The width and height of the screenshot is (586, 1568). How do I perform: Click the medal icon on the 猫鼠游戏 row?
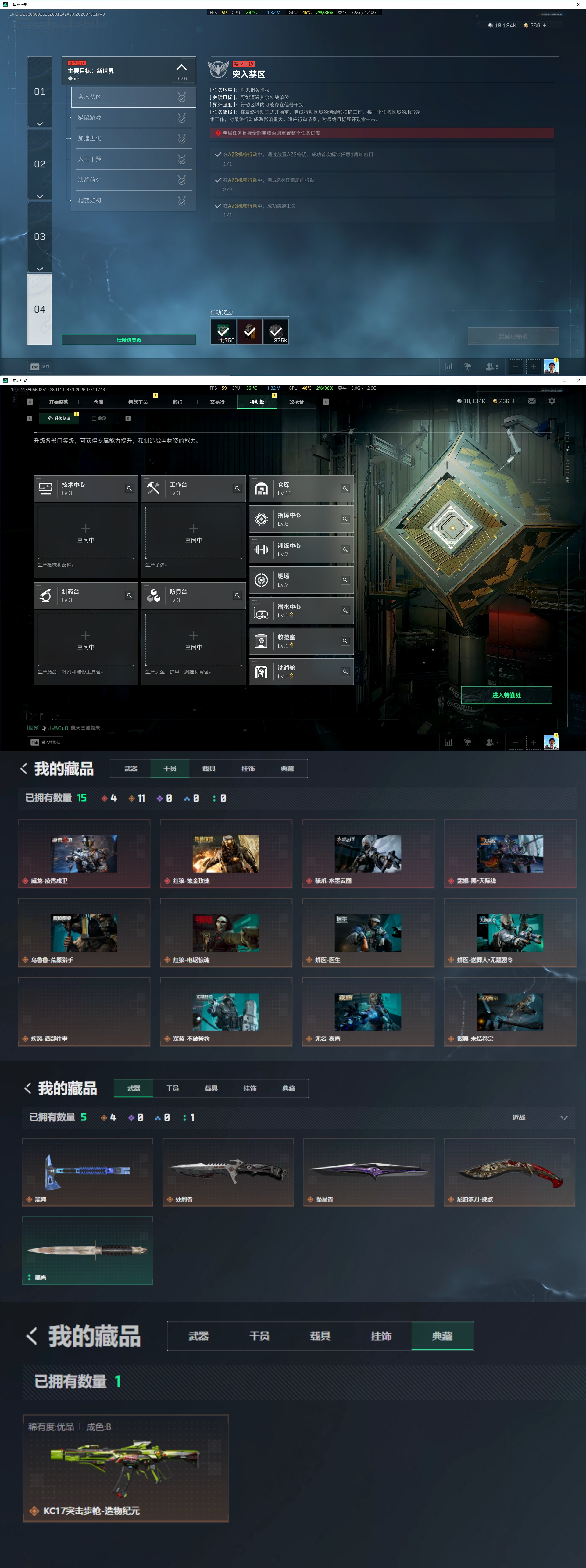pyautogui.click(x=181, y=118)
